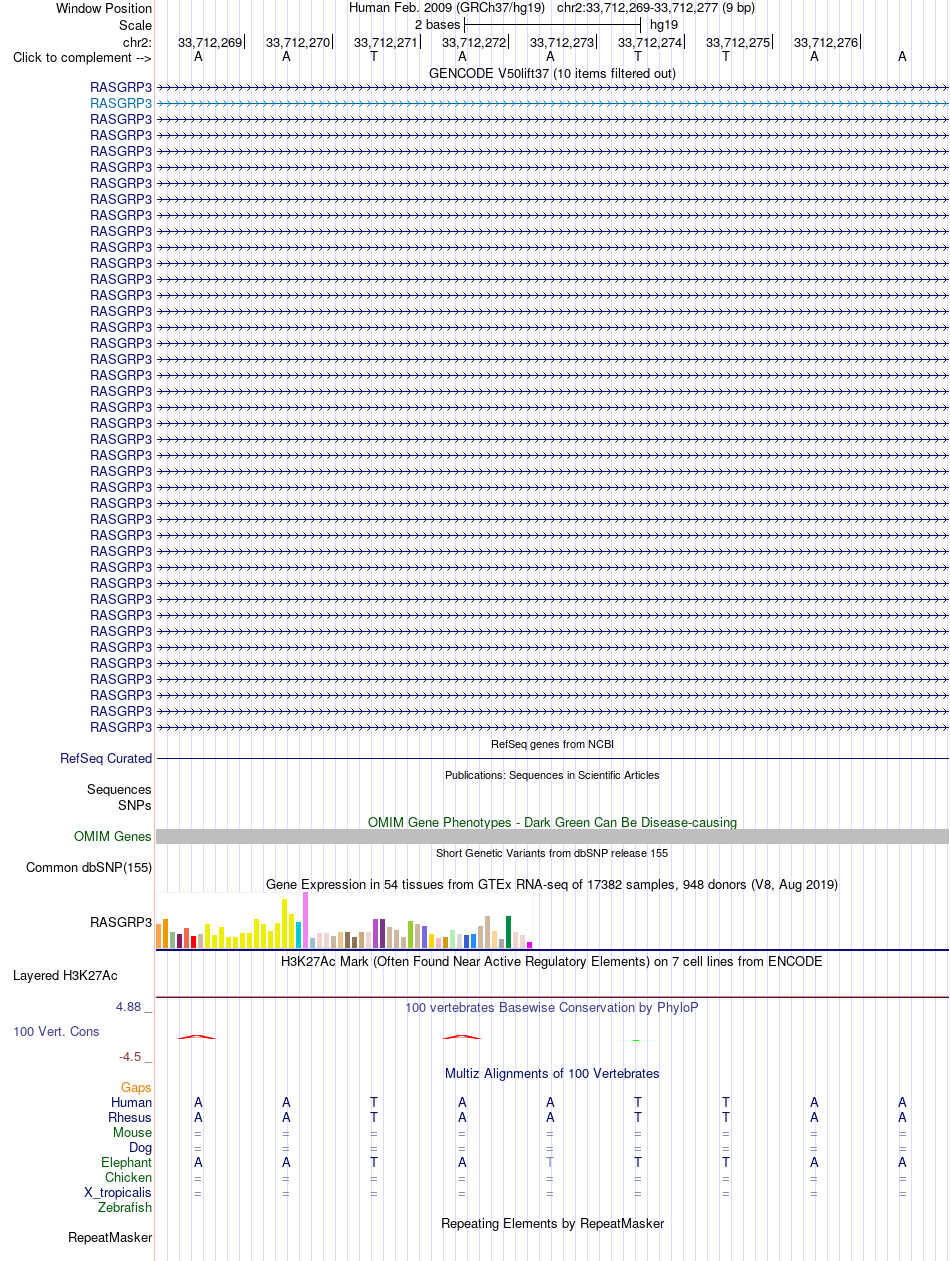
Task: Select the Scale track label
Action: pyautogui.click(x=135, y=25)
